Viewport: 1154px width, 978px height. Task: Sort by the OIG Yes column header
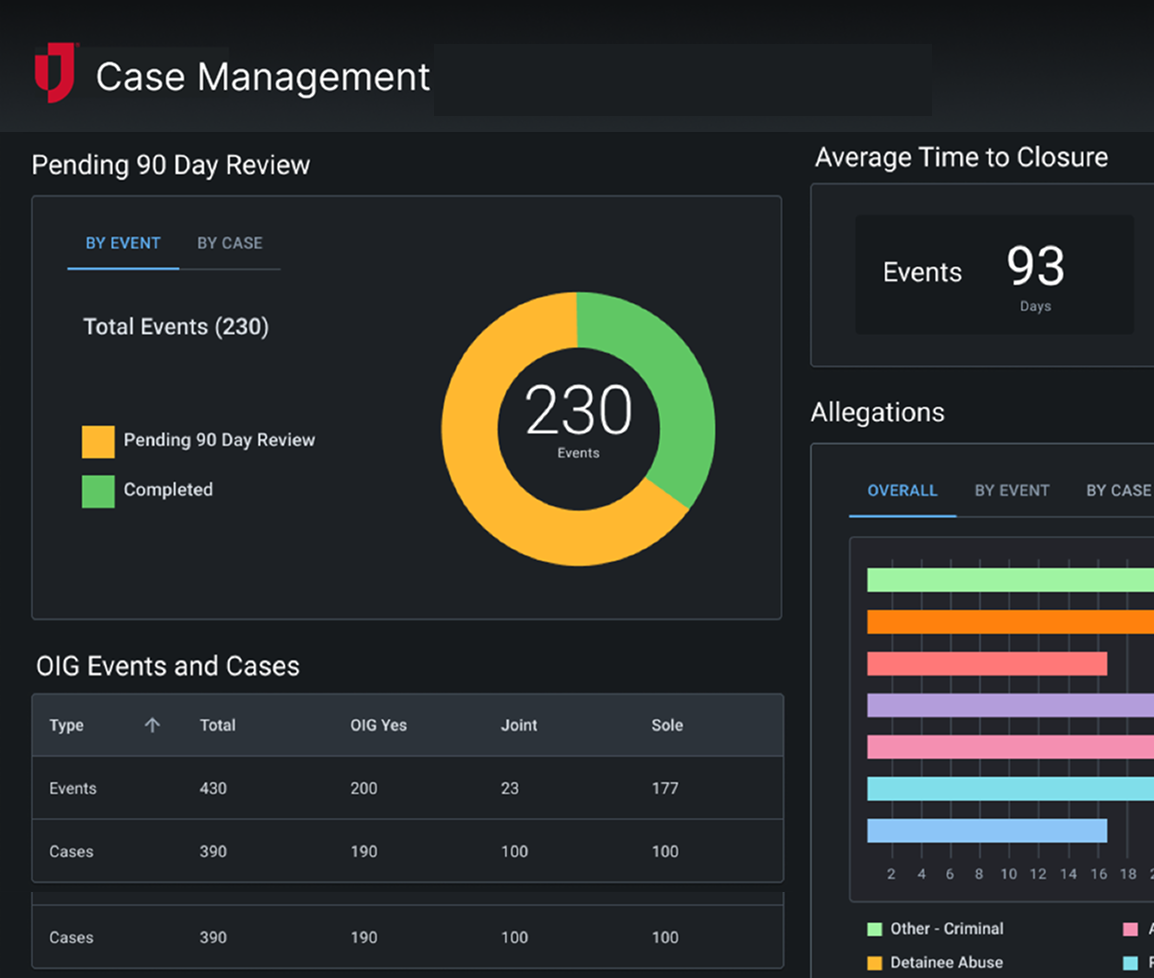coord(378,725)
